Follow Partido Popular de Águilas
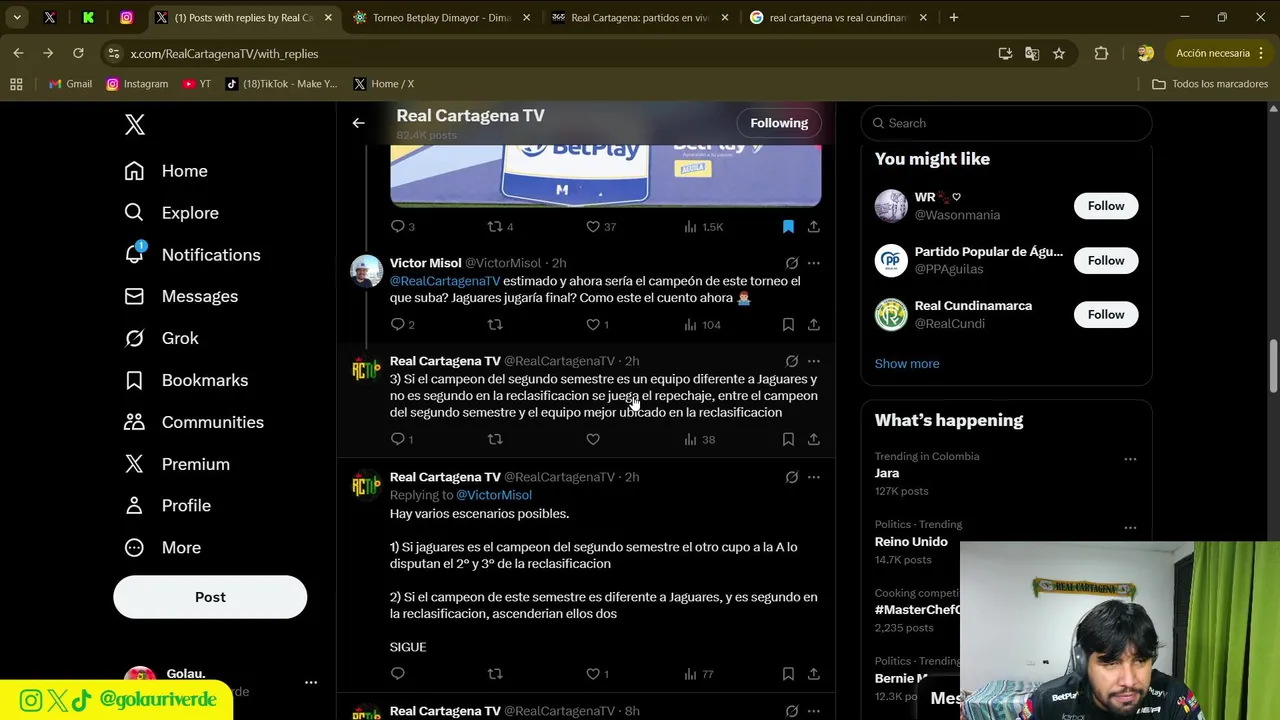 [x=1106, y=260]
